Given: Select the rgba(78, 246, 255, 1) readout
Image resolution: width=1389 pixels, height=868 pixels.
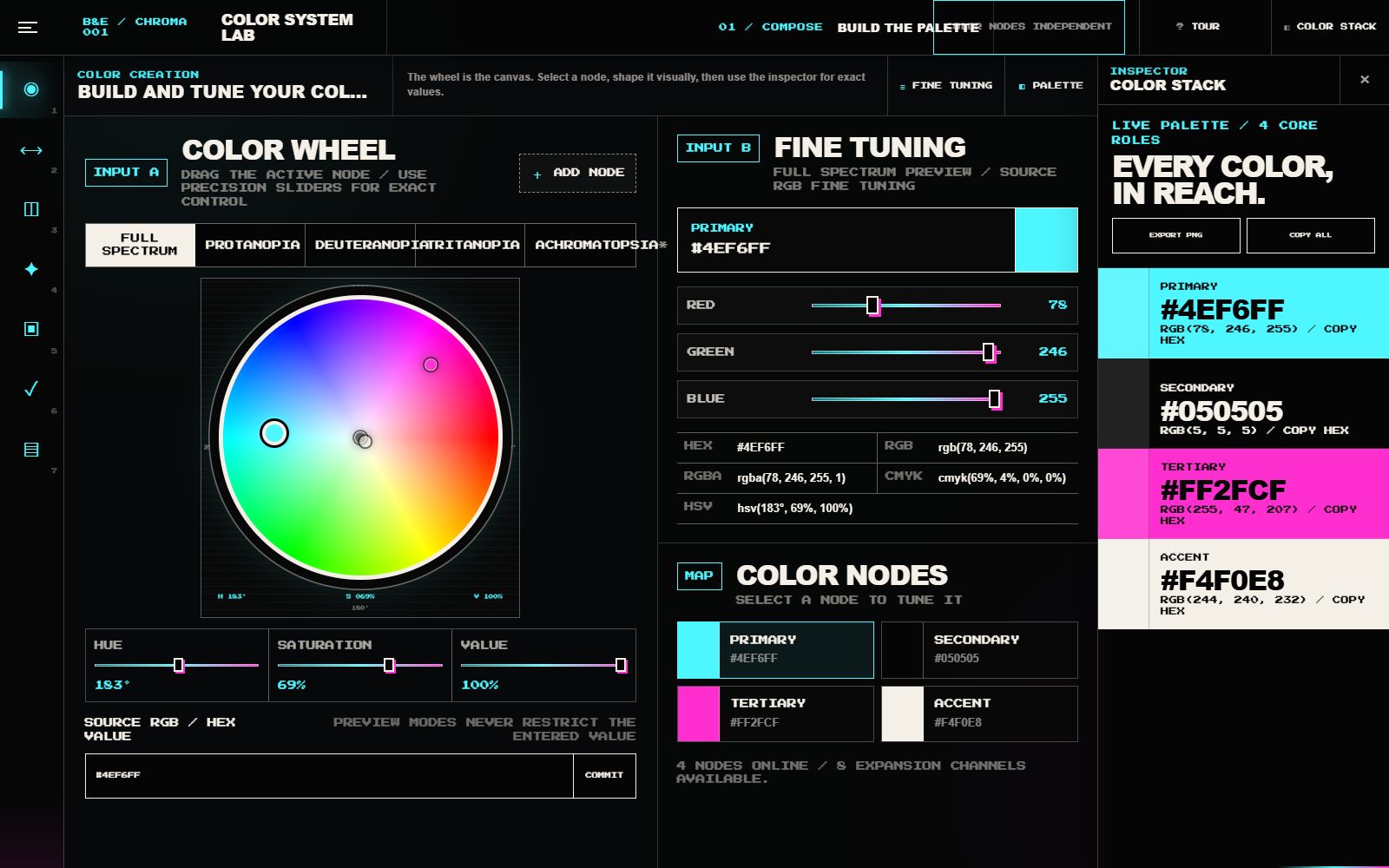Looking at the screenshot, I should [x=791, y=477].
